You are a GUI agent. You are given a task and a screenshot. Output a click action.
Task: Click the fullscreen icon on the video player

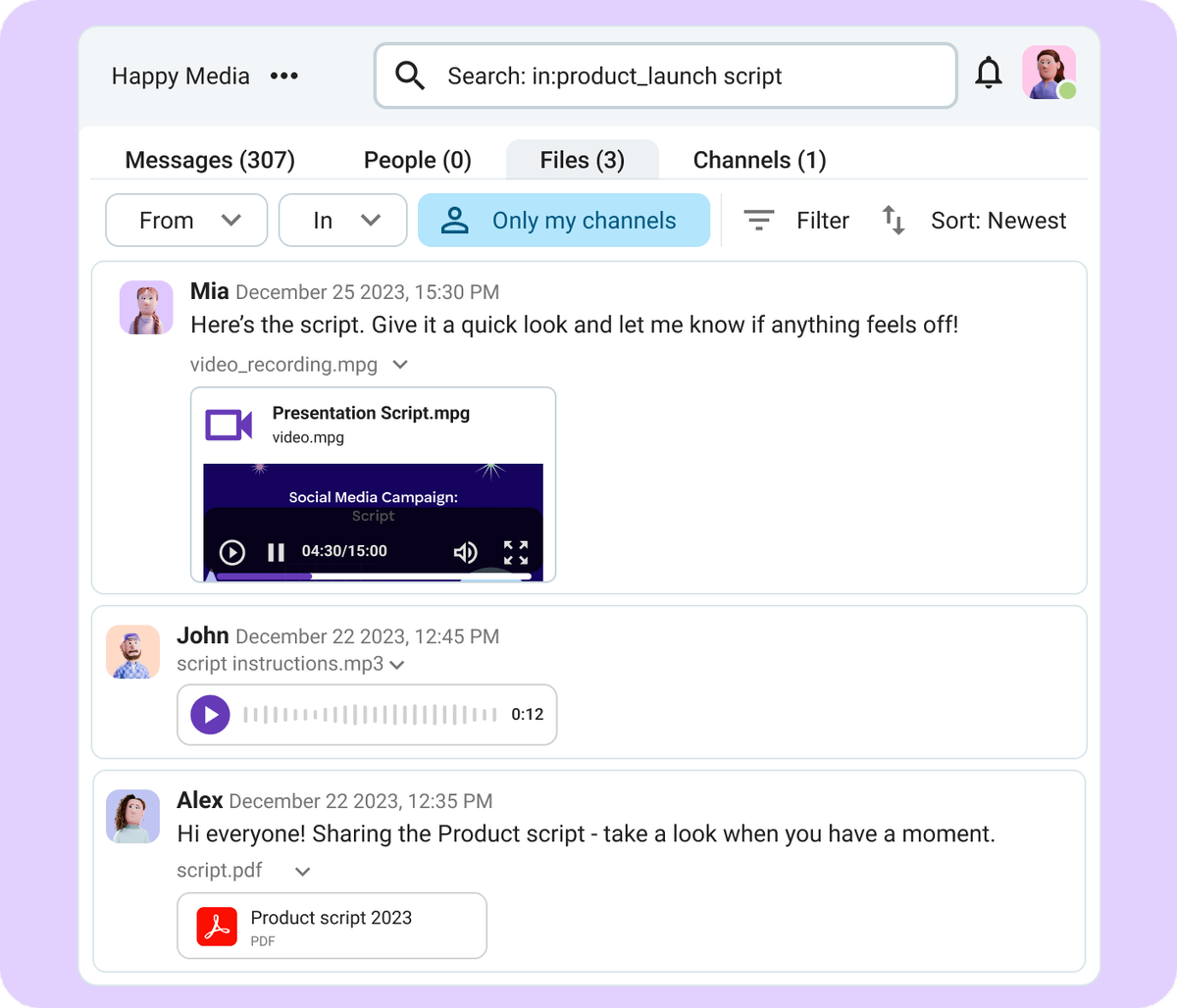[x=516, y=552]
